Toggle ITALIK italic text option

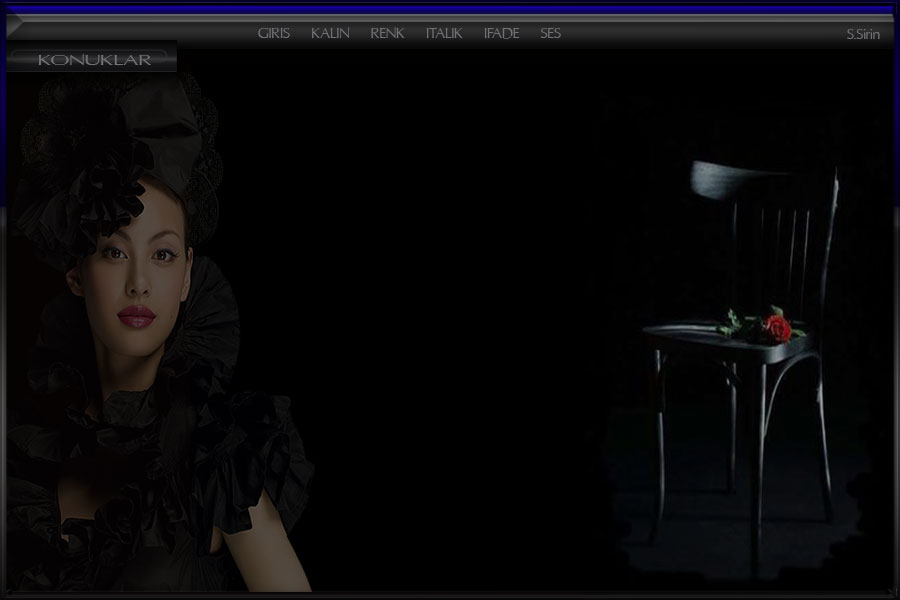point(443,33)
